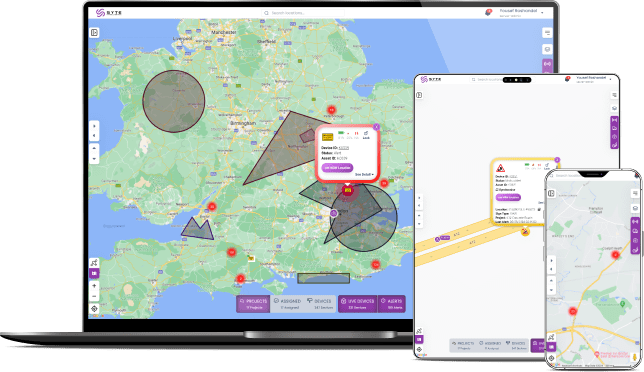Click the locate me target icon on laptop
644x372 pixels.
(94, 309)
